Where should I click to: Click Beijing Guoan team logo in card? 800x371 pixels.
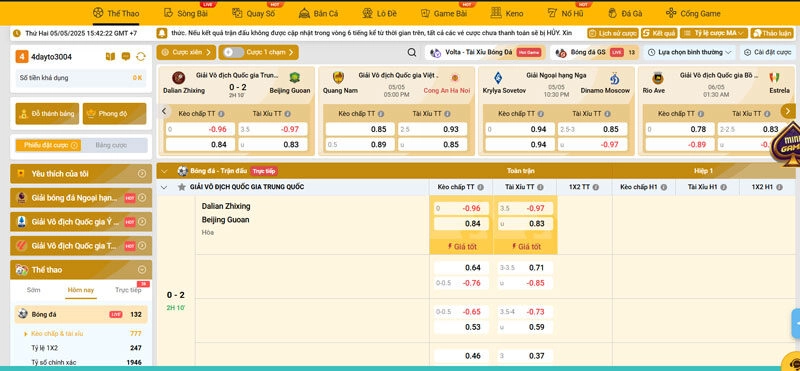pos(294,78)
